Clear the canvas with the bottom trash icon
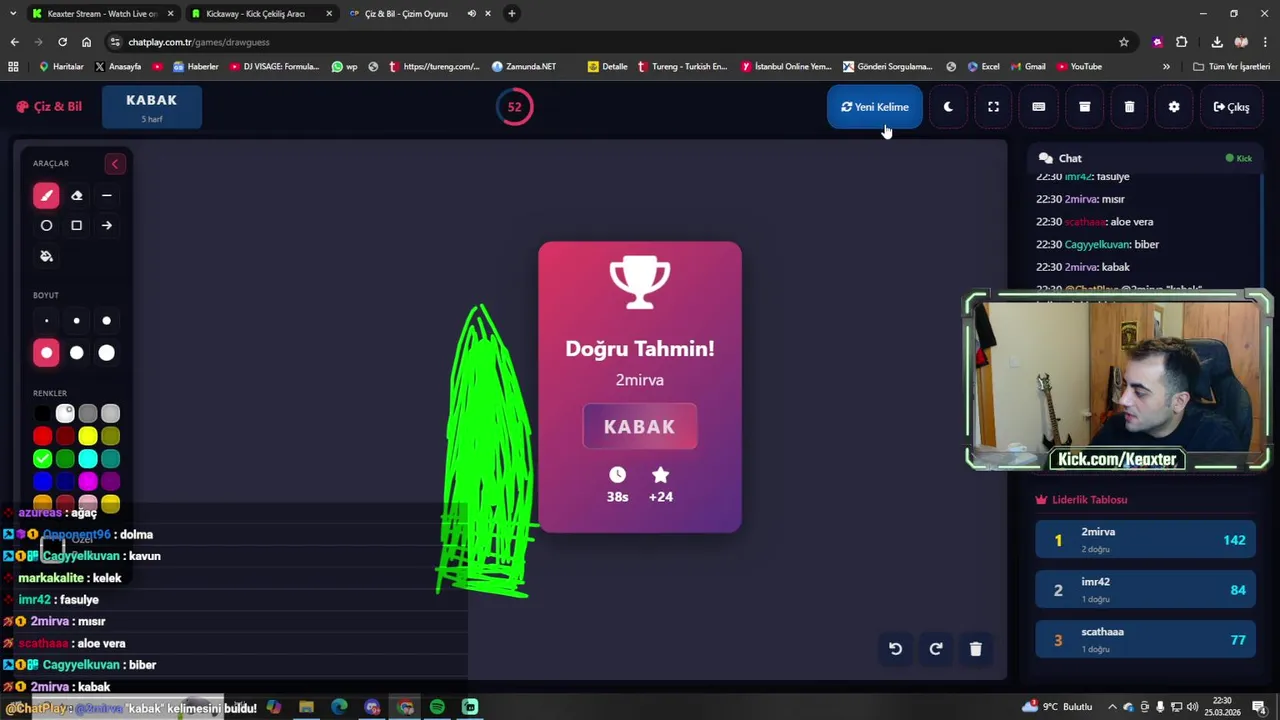The width and height of the screenshot is (1280, 720). coord(975,649)
